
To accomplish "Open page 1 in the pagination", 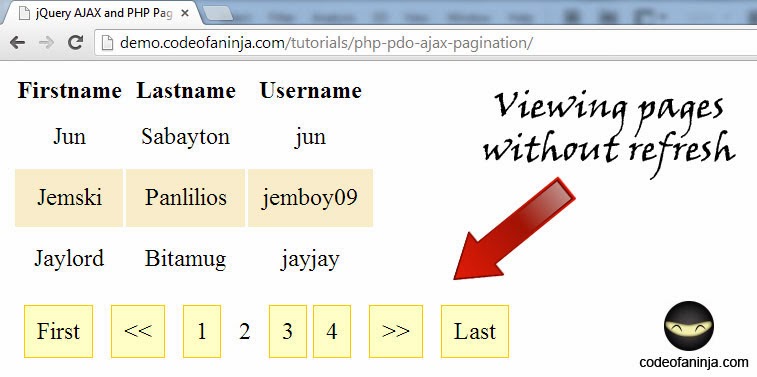I will (x=202, y=331).
